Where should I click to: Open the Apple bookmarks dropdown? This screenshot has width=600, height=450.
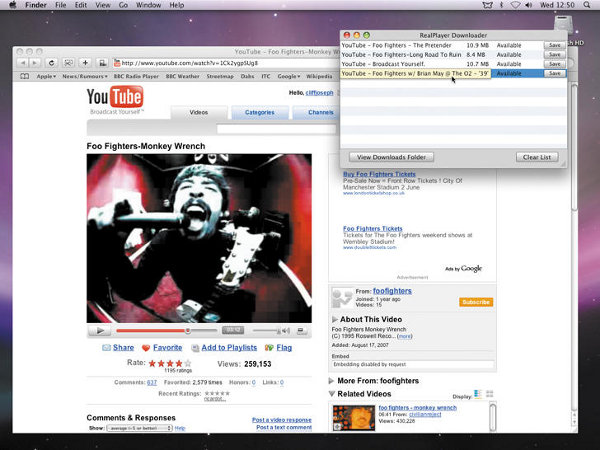(x=46, y=76)
